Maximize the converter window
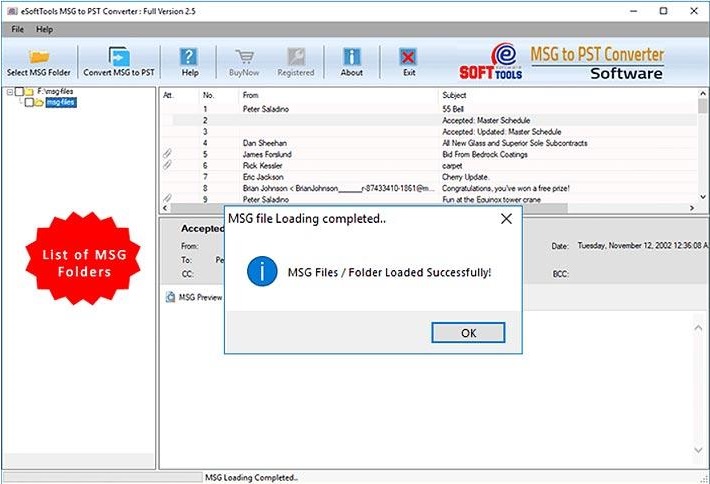710x484 pixels. 663,11
